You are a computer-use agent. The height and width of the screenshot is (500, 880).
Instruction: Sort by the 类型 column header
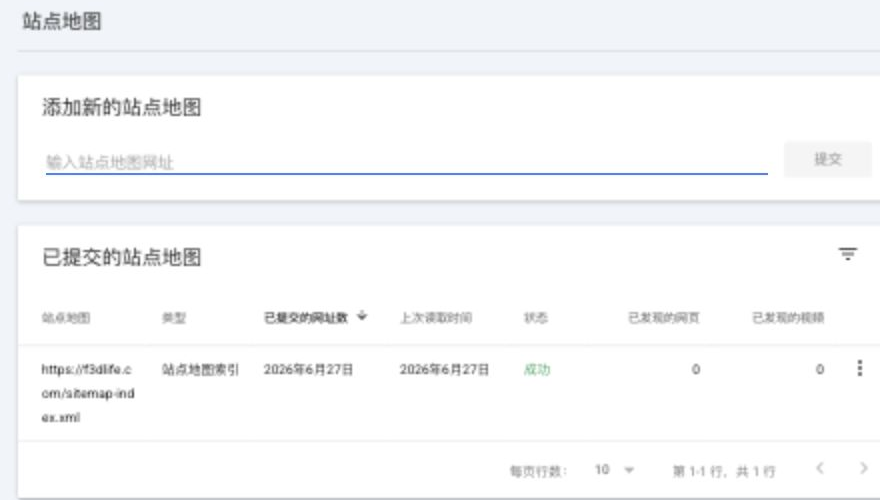tap(173, 318)
